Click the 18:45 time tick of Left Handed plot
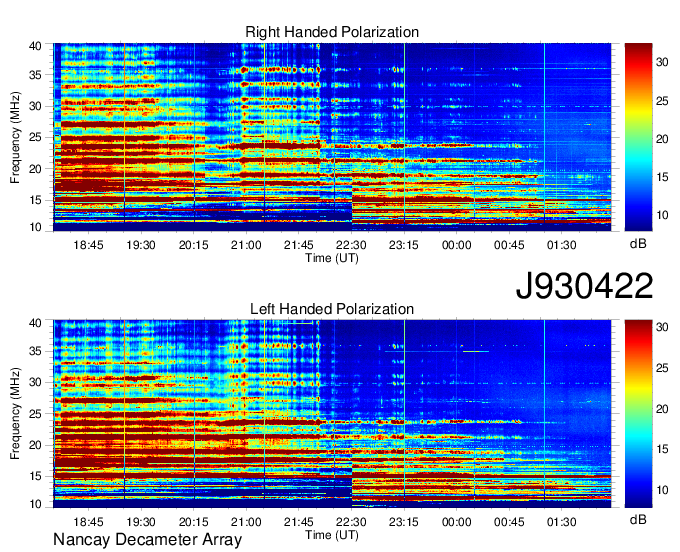The height and width of the screenshot is (552, 680). (88, 522)
